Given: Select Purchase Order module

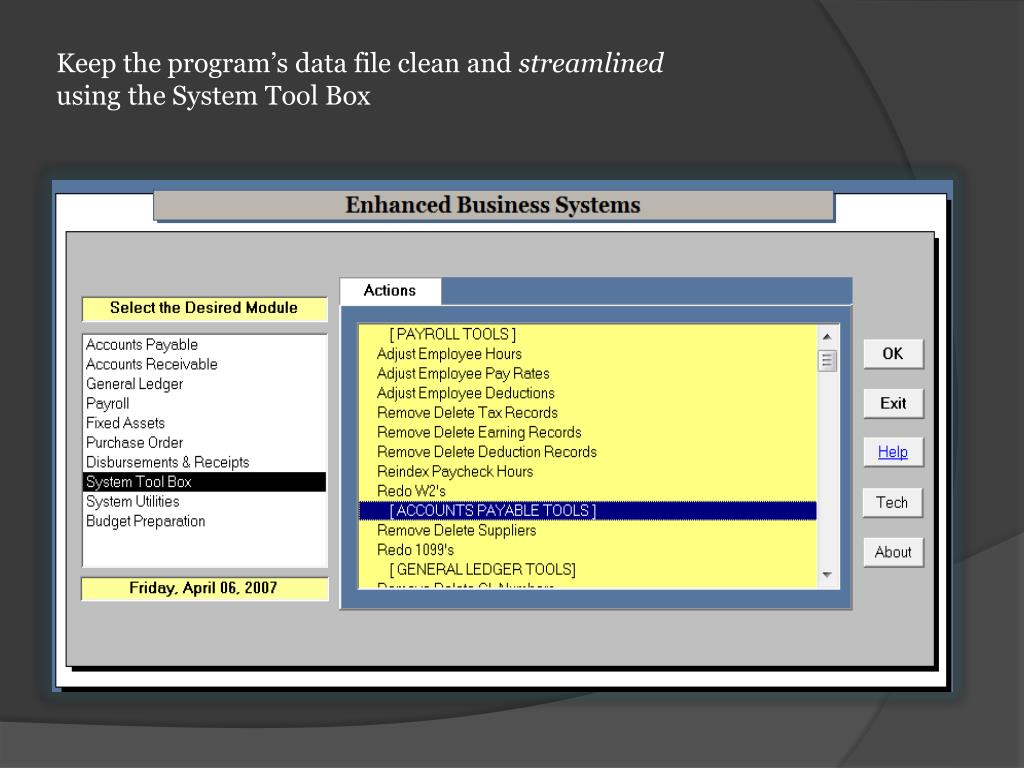Looking at the screenshot, I should 205,443.
